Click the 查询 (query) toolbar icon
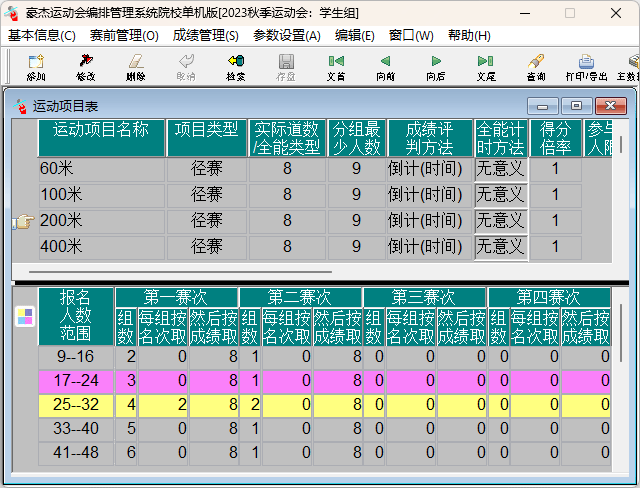 click(x=536, y=67)
